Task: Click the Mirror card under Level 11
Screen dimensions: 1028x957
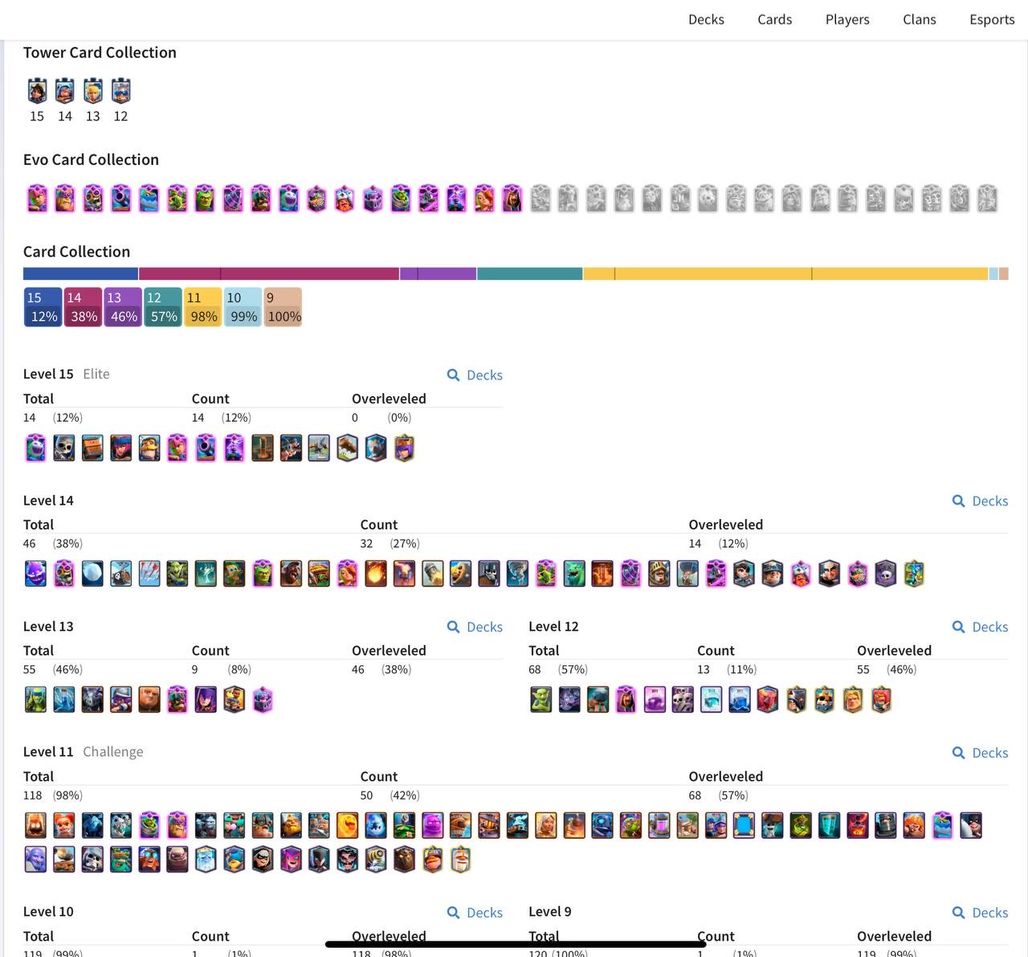Action: pos(744,826)
